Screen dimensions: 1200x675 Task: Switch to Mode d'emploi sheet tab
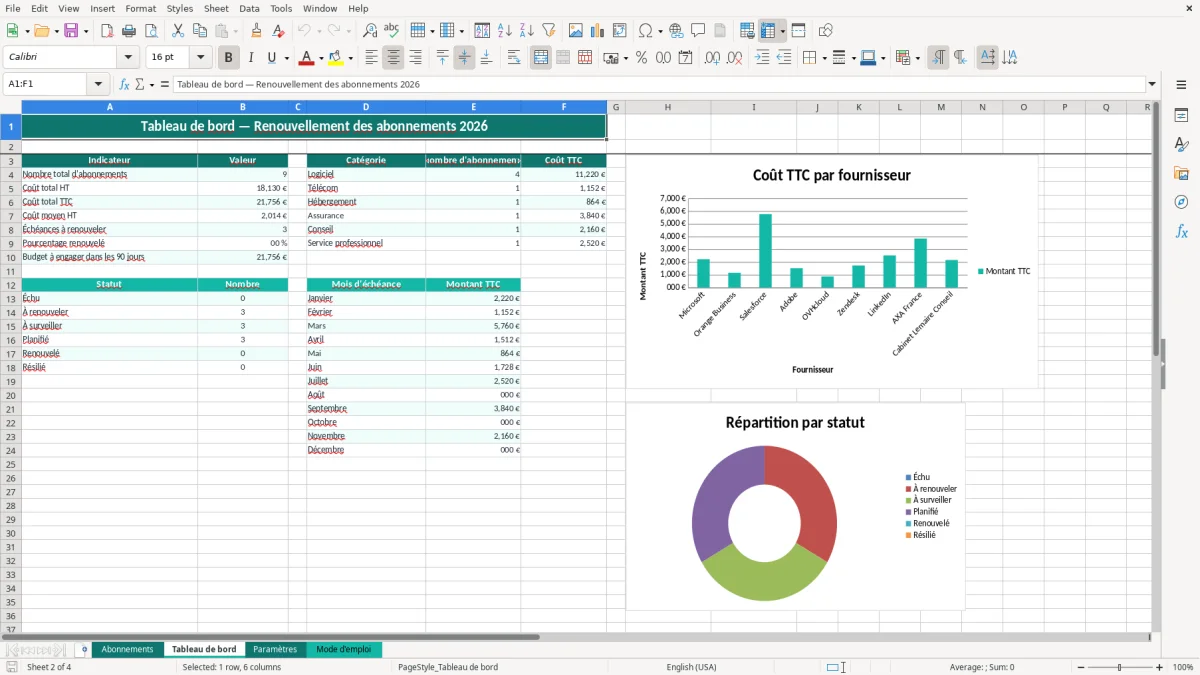343,650
